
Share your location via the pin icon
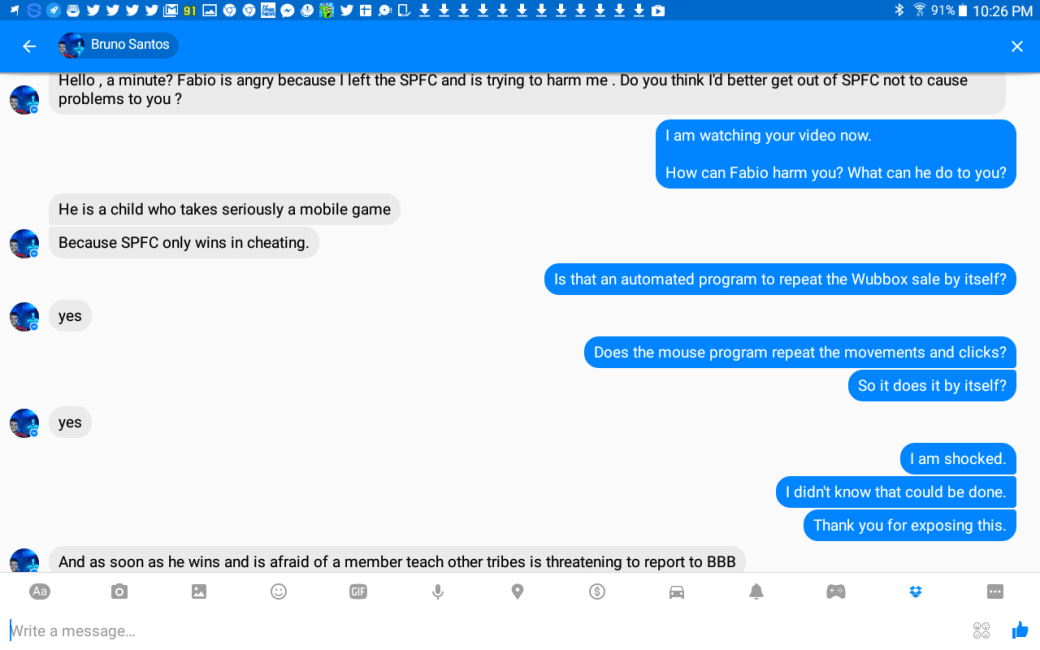517,591
